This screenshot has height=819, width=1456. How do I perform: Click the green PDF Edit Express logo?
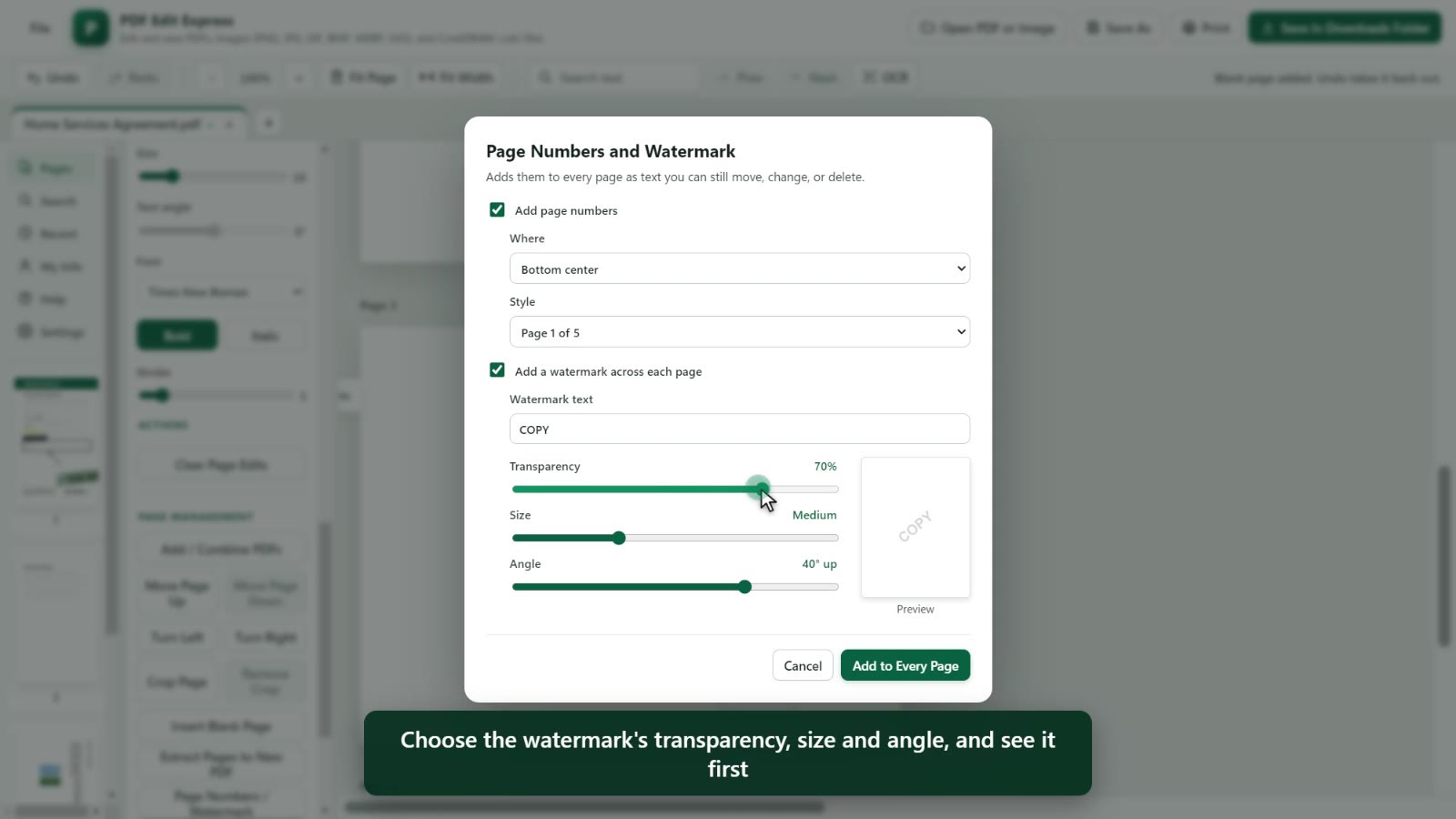(x=91, y=27)
